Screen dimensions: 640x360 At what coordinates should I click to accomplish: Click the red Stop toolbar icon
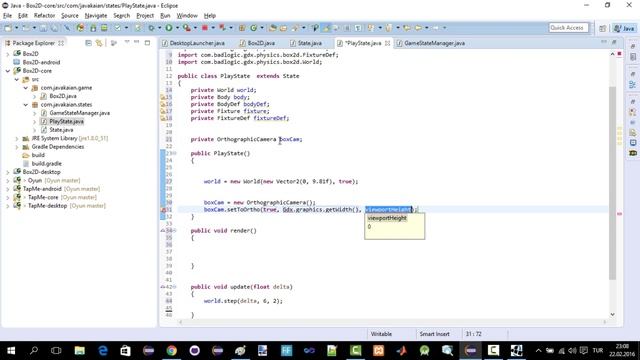point(205,28)
